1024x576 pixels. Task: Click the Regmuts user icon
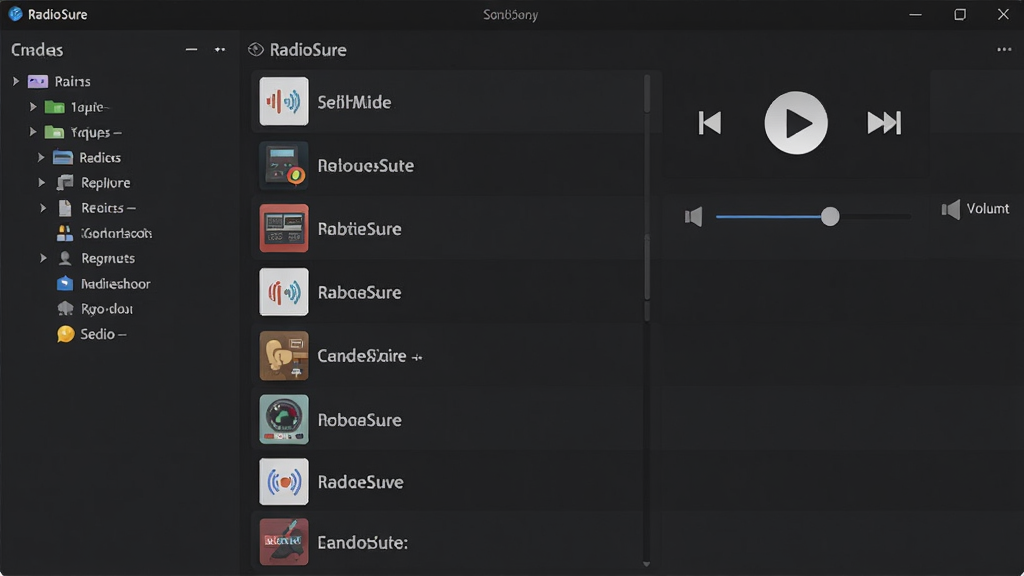(65, 259)
